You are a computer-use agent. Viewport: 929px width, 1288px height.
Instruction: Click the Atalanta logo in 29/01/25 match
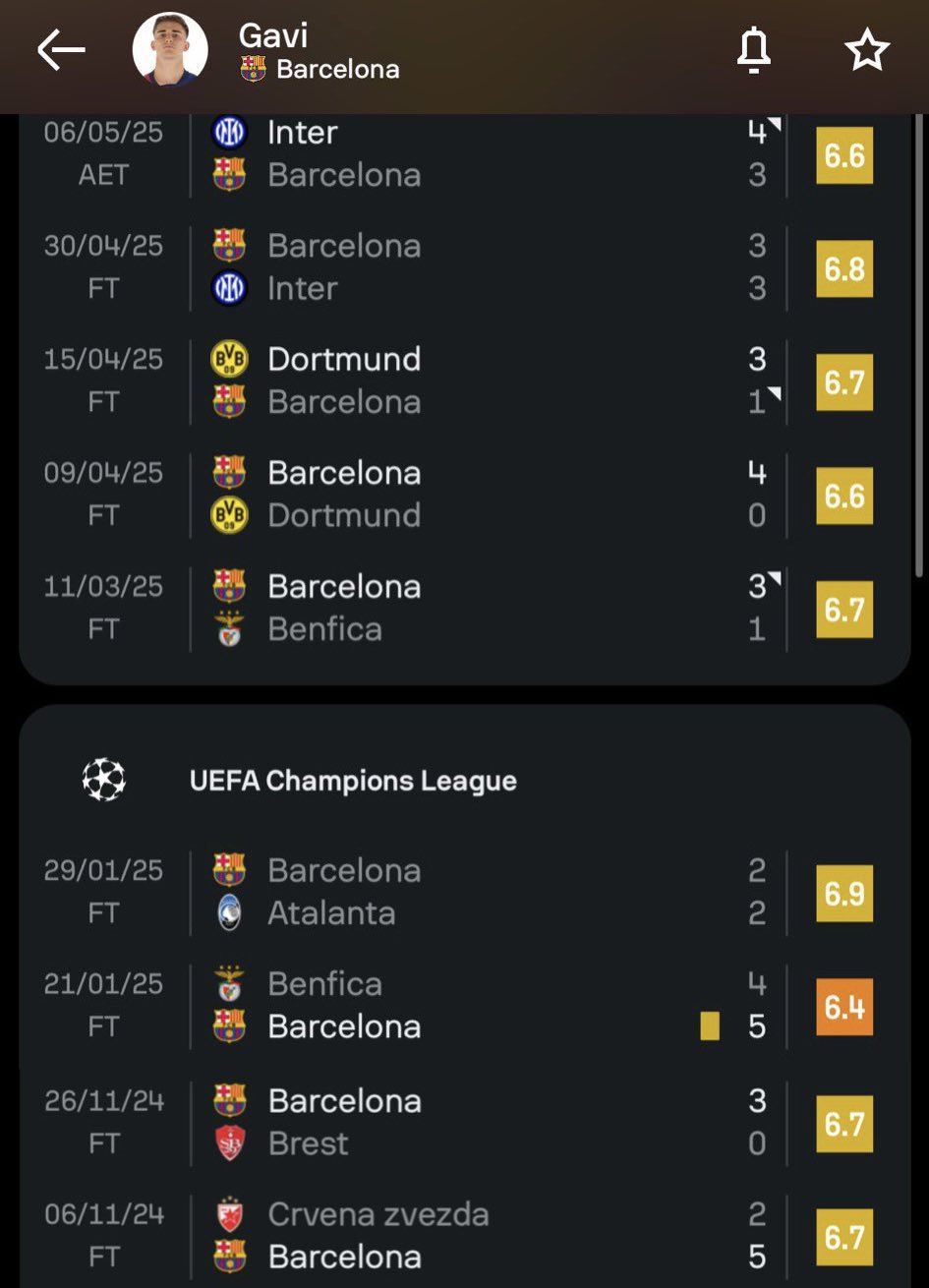(229, 913)
